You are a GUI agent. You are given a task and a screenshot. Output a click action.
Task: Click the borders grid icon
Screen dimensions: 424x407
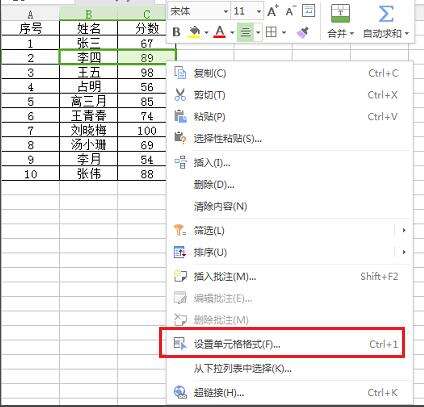click(271, 32)
